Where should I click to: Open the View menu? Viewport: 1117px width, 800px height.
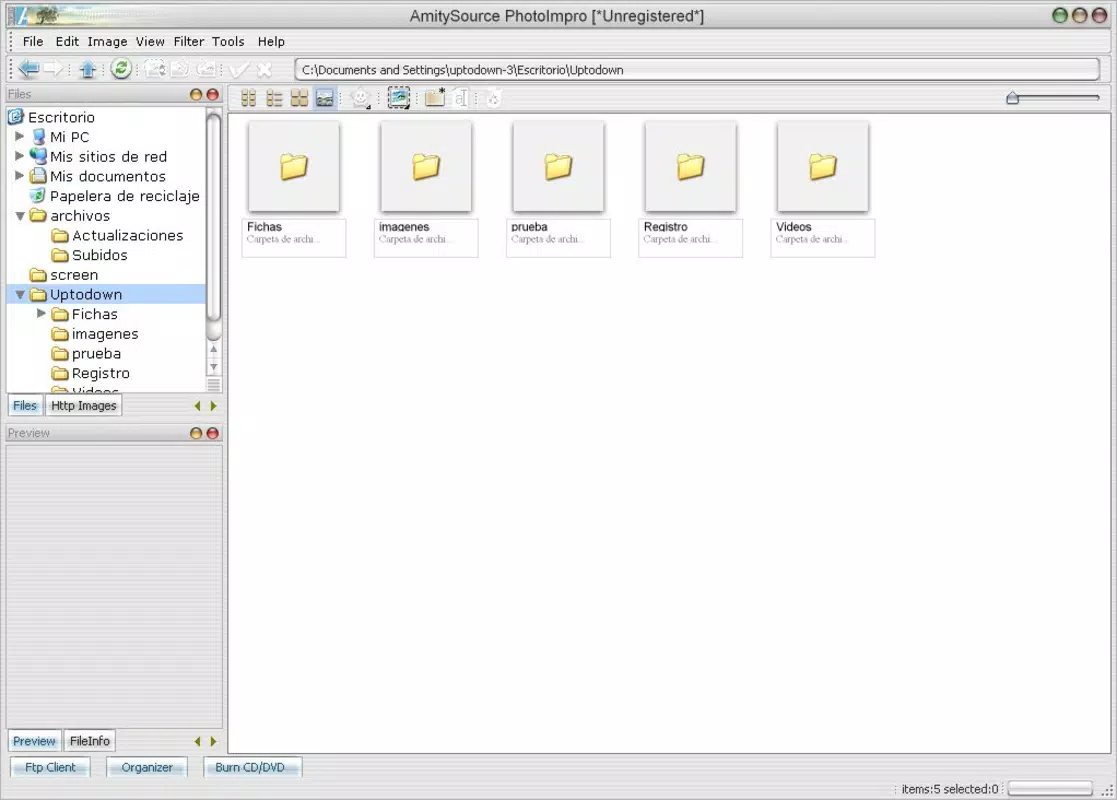(x=150, y=41)
